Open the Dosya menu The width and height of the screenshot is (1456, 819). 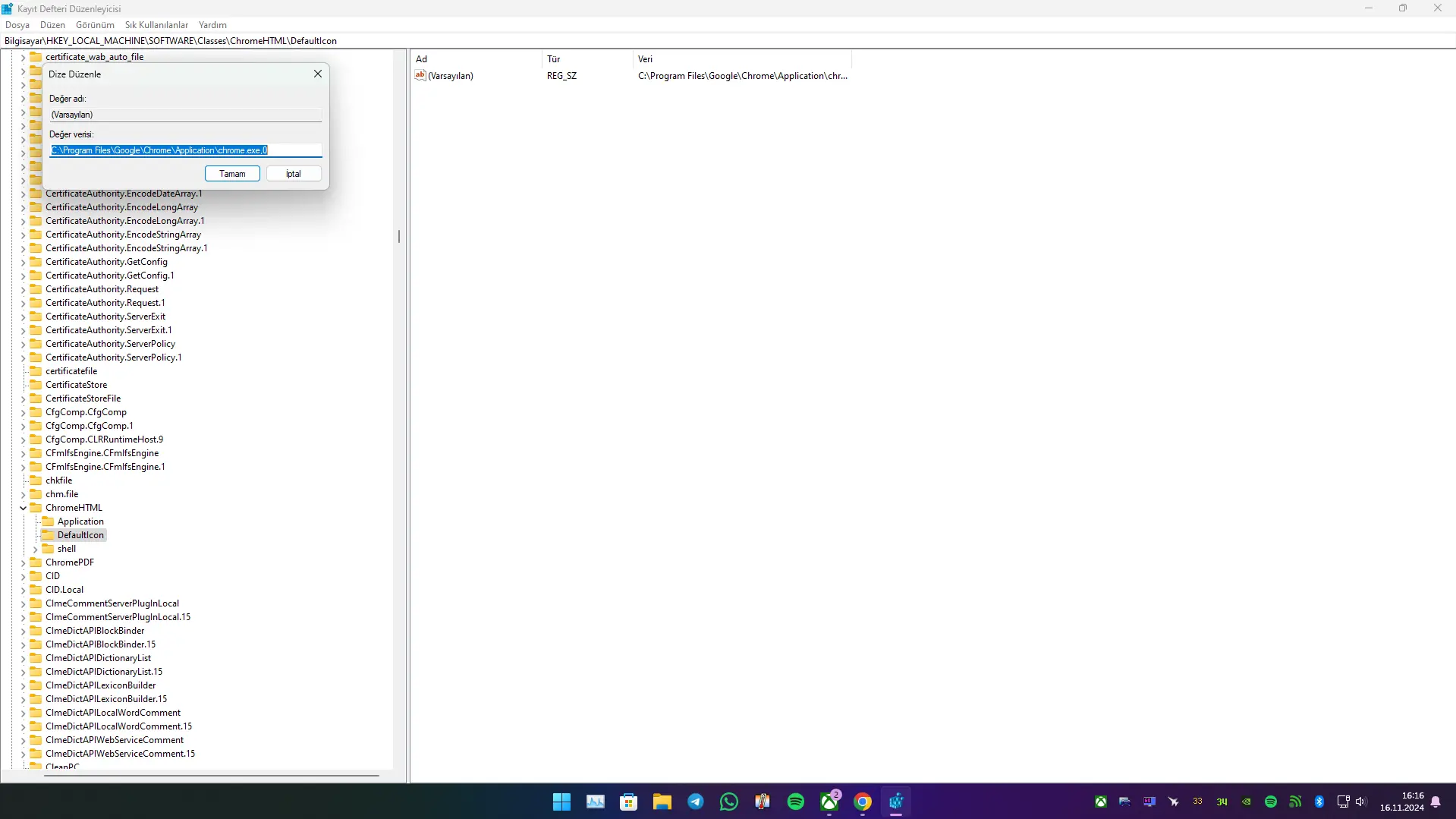pos(17,25)
